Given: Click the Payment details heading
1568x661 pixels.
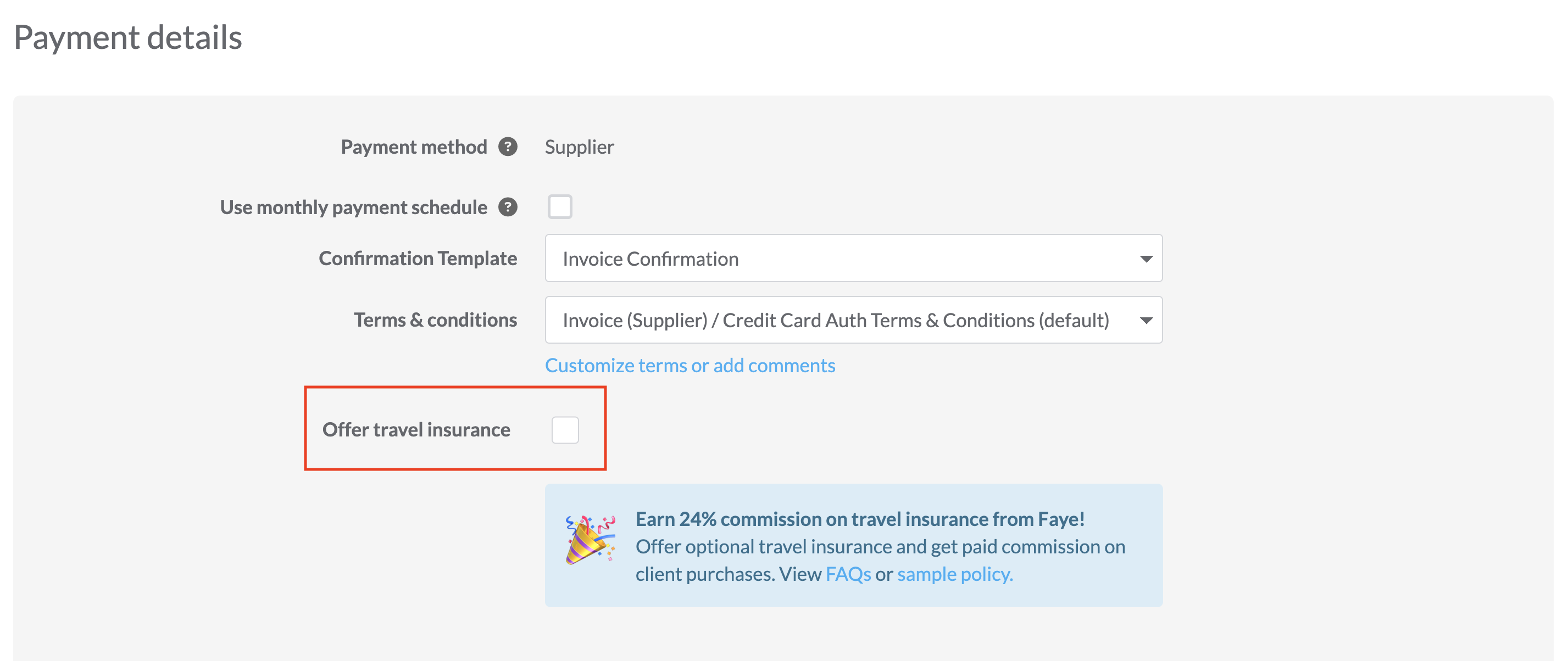Looking at the screenshot, I should pyautogui.click(x=128, y=37).
